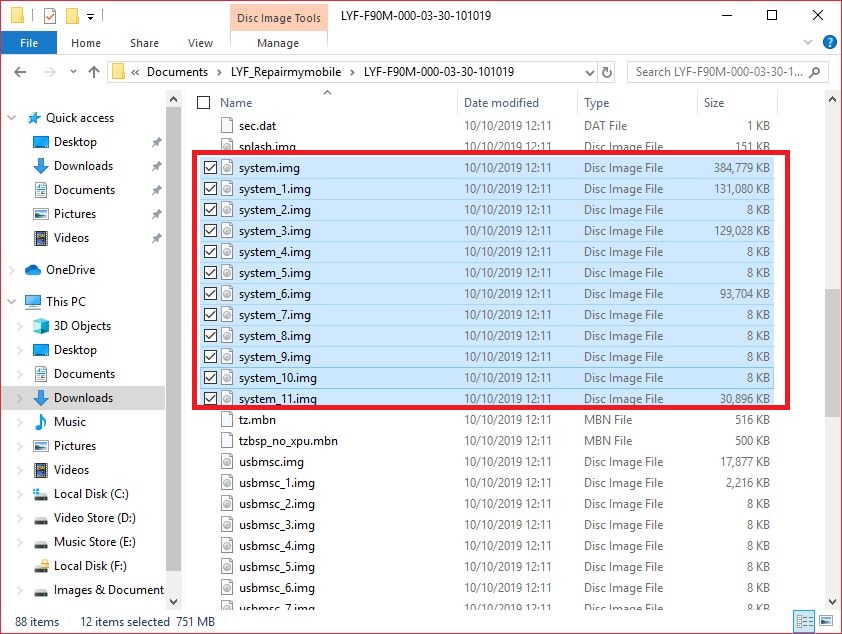Open the Manage ribbon tab
The height and width of the screenshot is (634, 842).
click(278, 43)
